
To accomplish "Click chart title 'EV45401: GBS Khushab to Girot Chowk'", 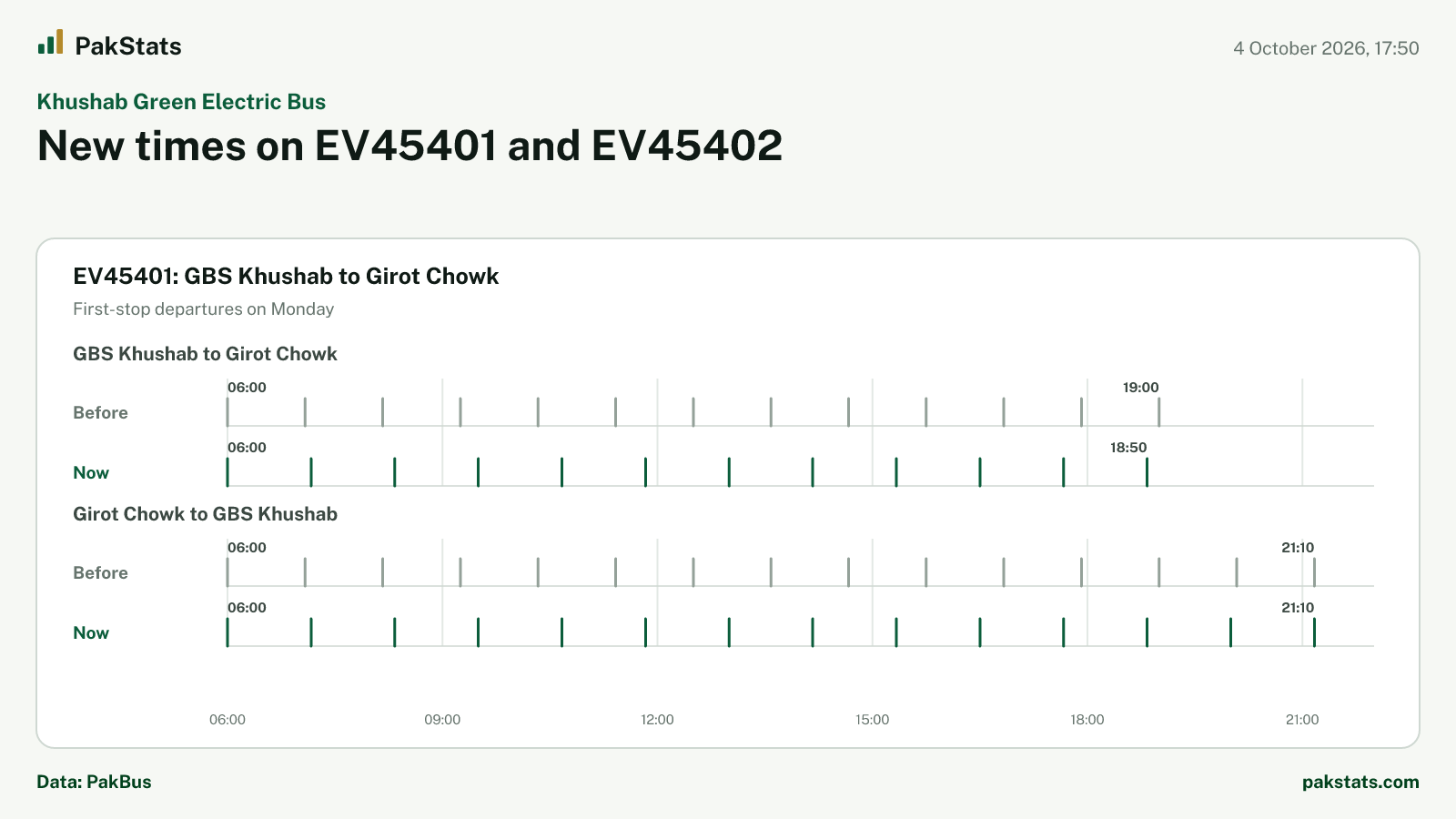I will (286, 277).
